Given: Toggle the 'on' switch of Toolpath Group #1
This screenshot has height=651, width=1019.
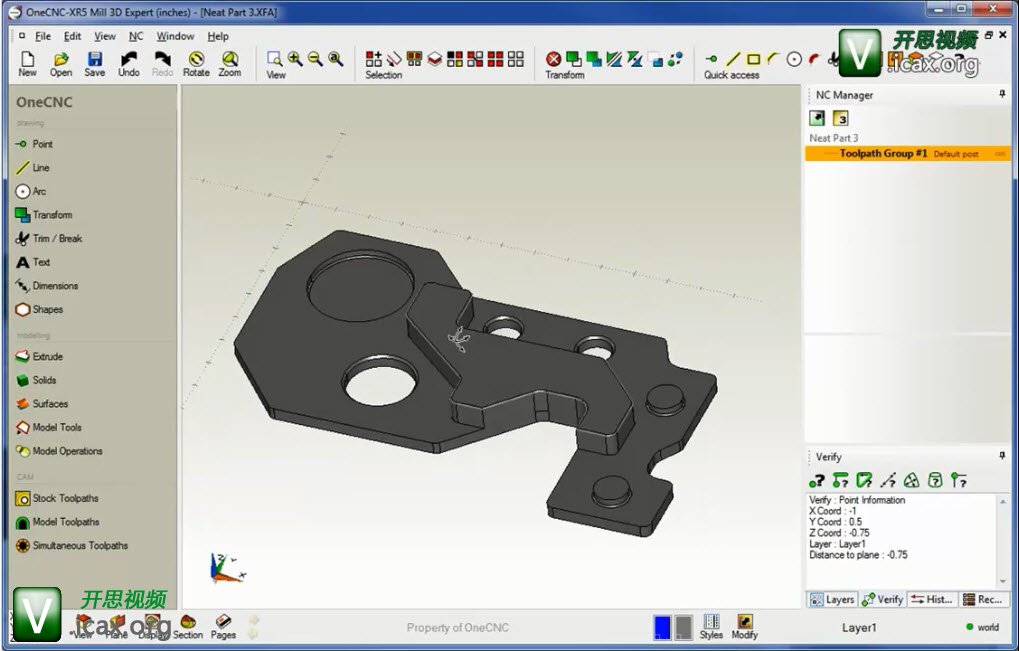Looking at the screenshot, I should click(x=1000, y=154).
